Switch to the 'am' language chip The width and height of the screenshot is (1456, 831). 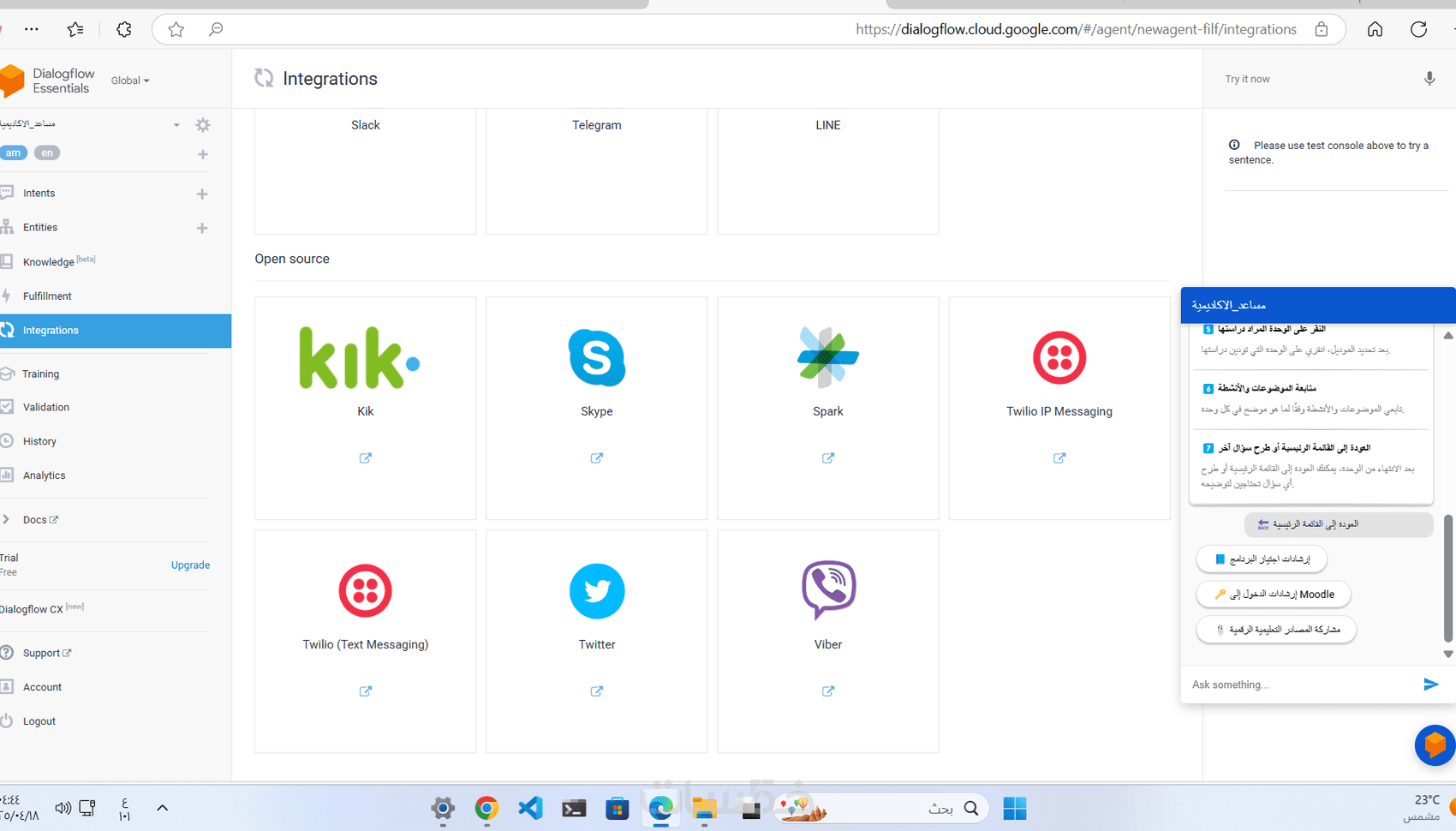(x=14, y=153)
